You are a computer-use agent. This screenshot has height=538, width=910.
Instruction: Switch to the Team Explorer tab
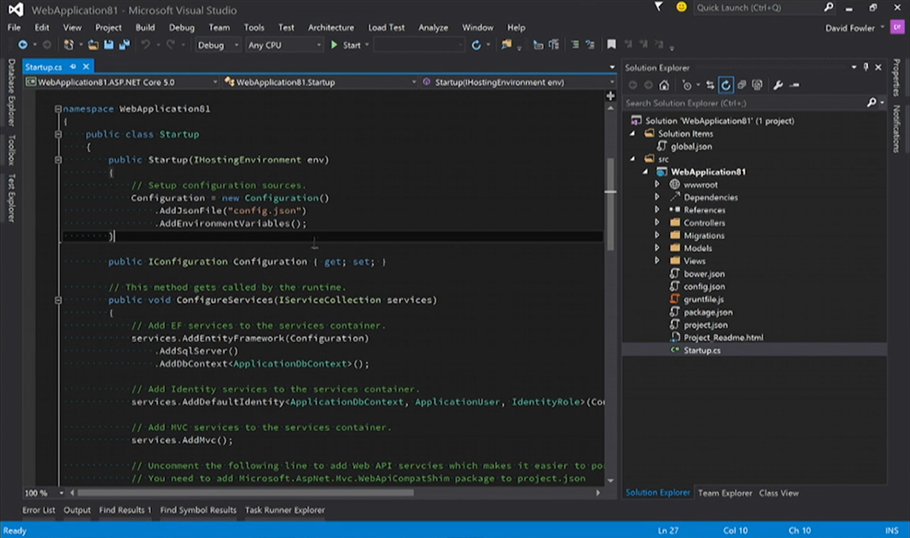tap(725, 493)
